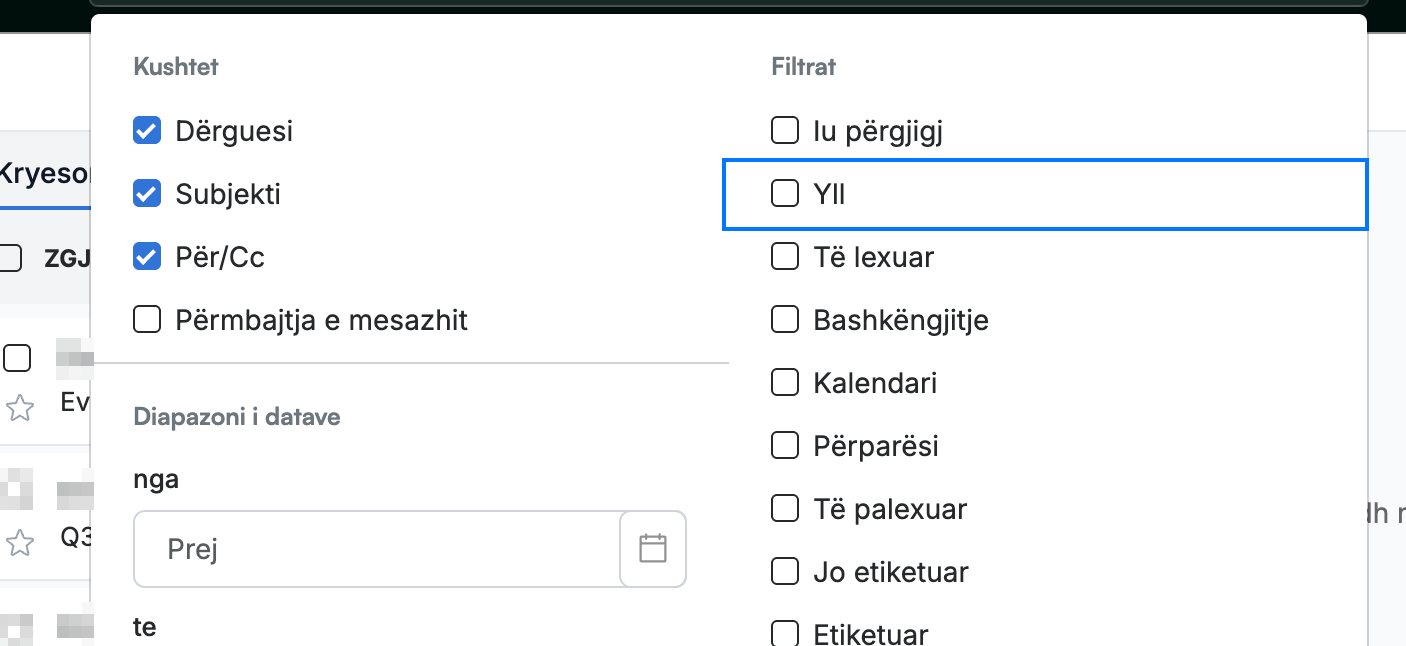Click the Prej start date field
Image resolution: width=1406 pixels, height=646 pixels.
[x=377, y=549]
